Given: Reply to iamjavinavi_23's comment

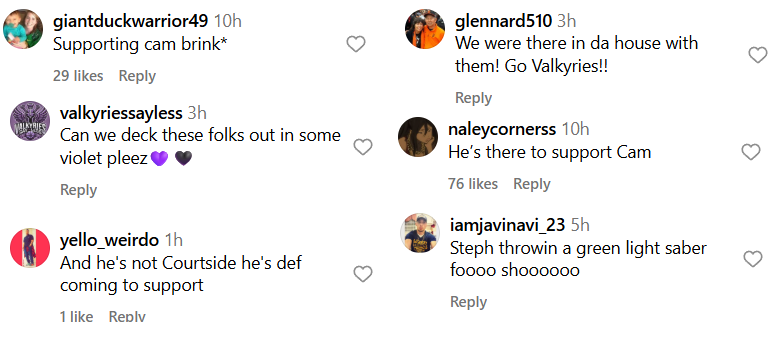Looking at the screenshot, I should coord(469,302).
